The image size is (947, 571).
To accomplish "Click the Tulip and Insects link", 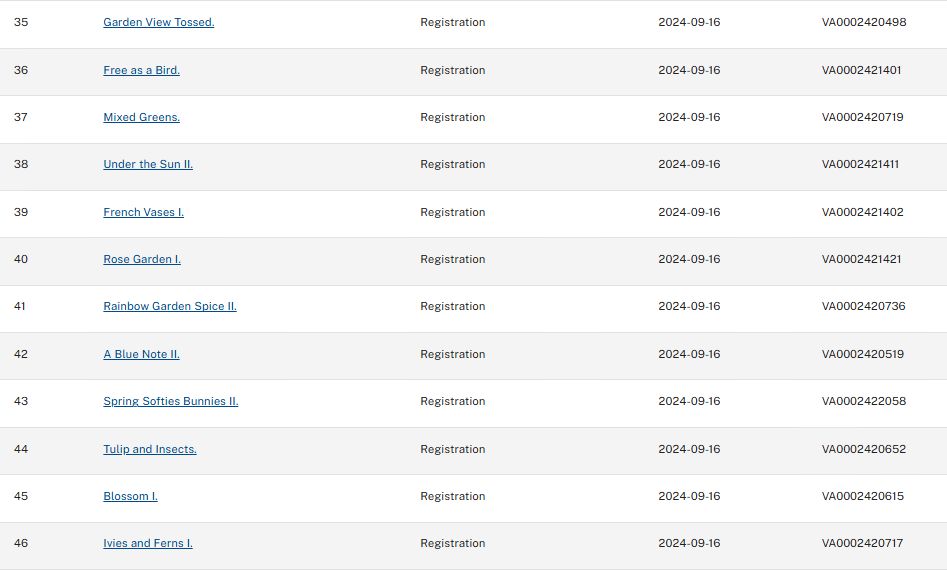I will [150, 449].
